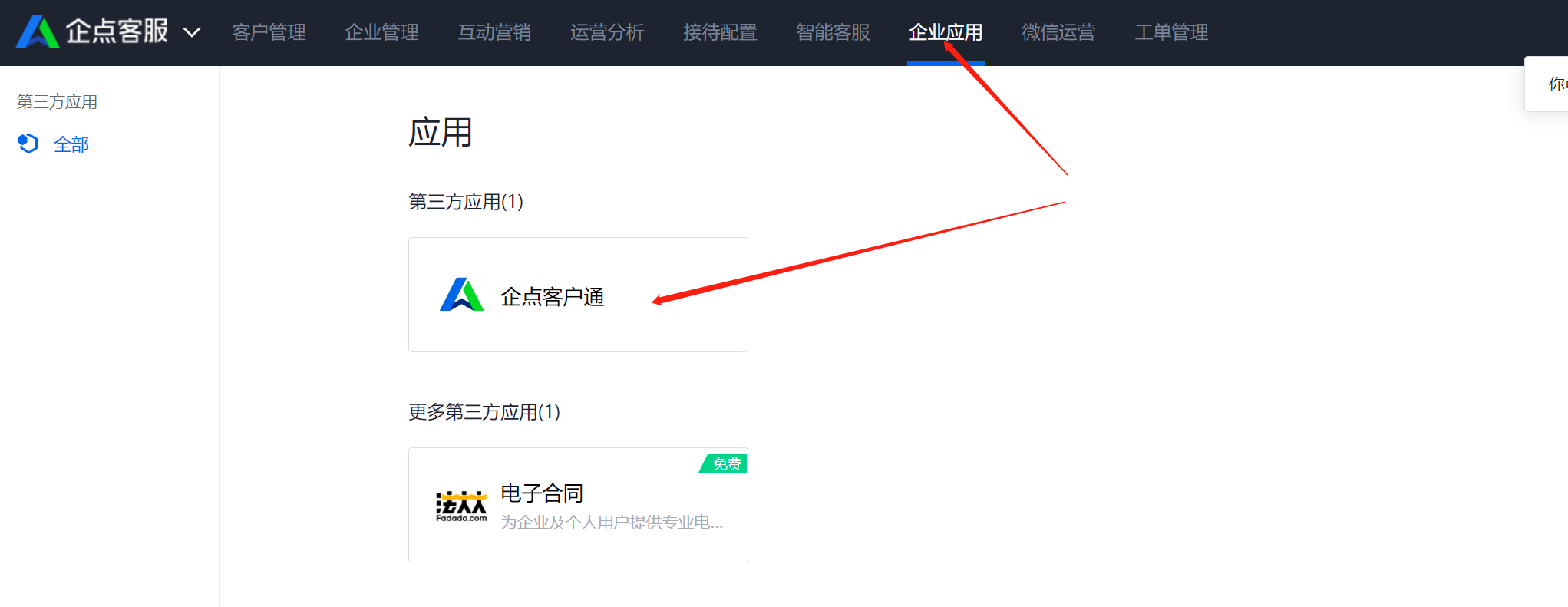Open the 工单管理 tab
This screenshot has width=1568, height=607.
(x=1171, y=32)
